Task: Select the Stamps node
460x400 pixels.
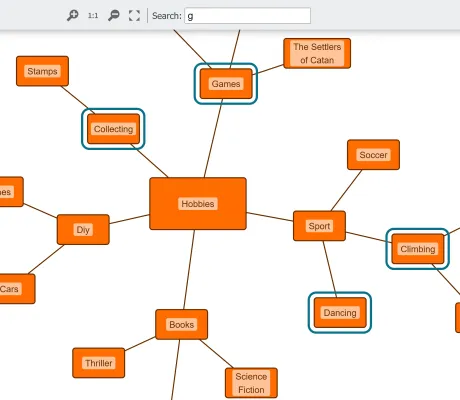Action: pos(42,71)
